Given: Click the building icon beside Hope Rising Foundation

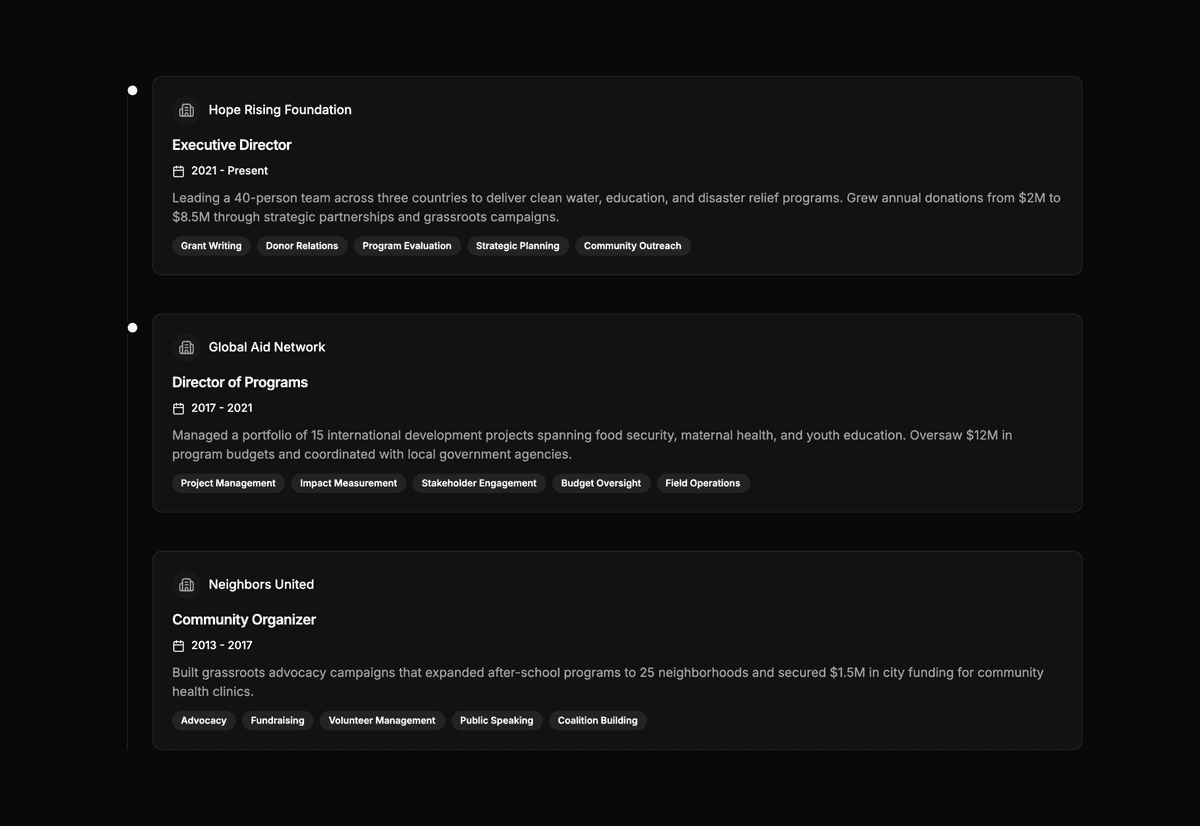Looking at the screenshot, I should (x=187, y=110).
